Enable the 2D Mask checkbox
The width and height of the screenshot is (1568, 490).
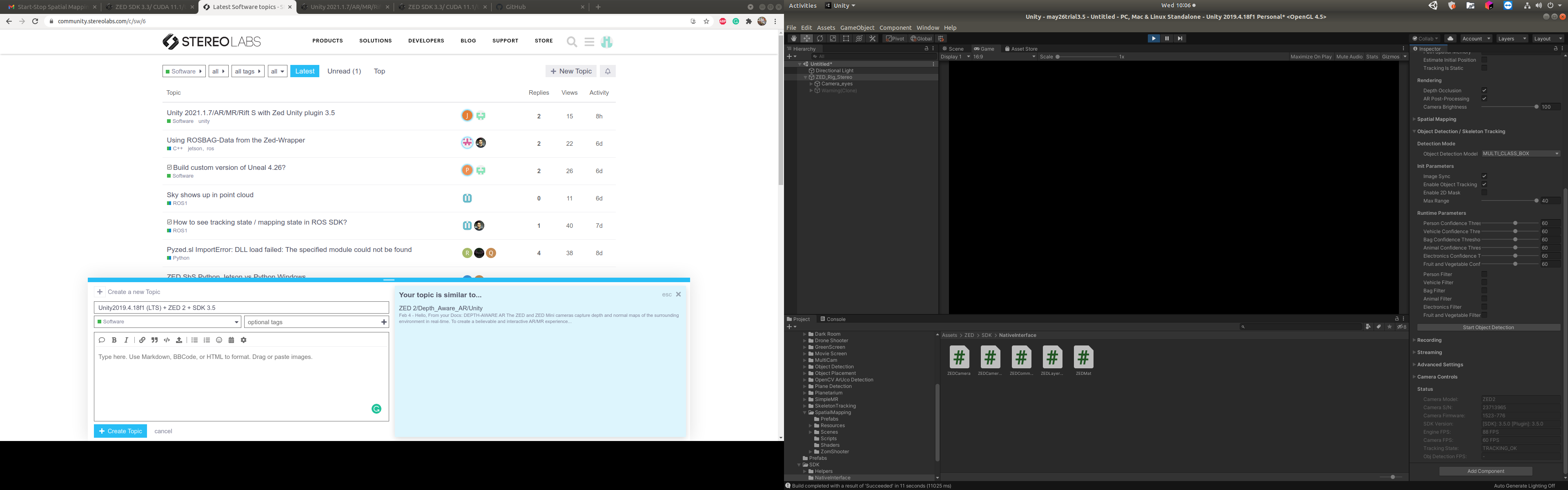click(1484, 193)
